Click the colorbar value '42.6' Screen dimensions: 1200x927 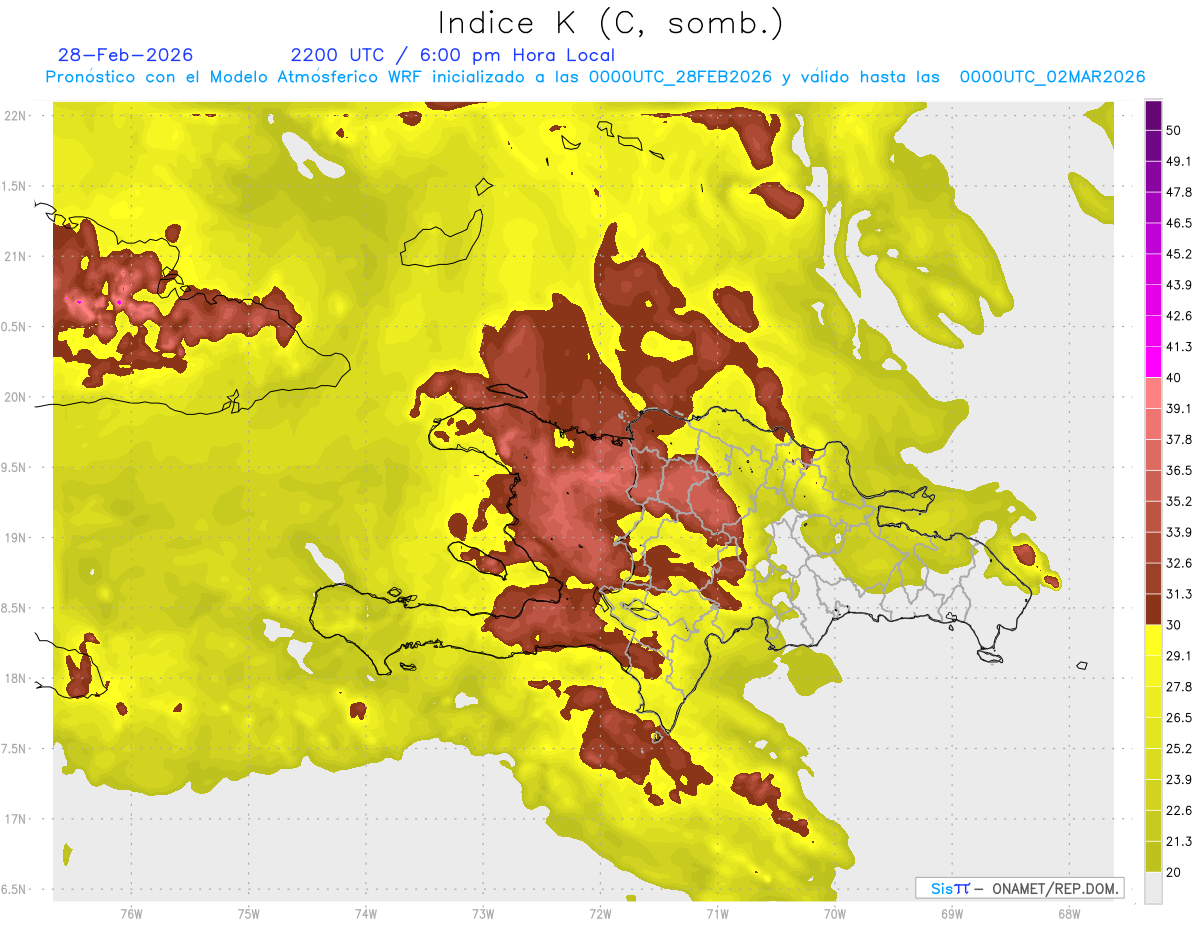pos(1179,316)
